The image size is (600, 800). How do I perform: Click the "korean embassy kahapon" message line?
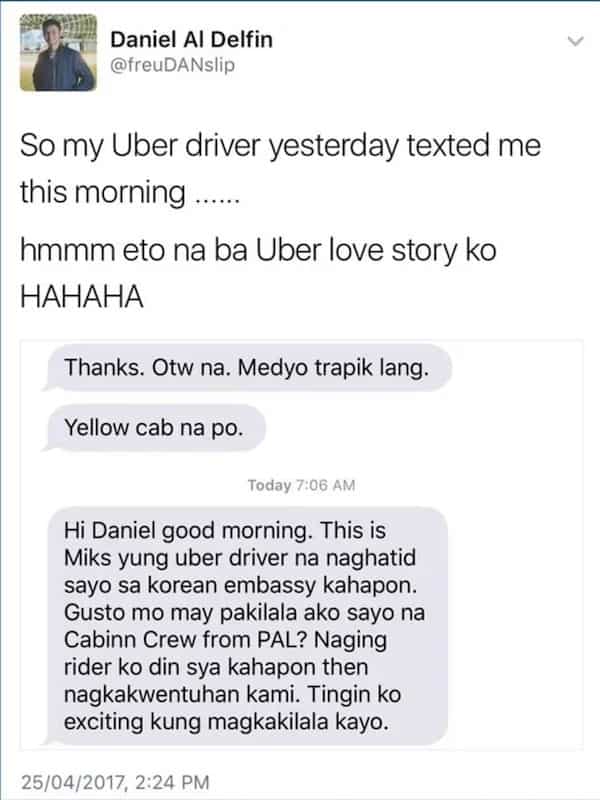pyautogui.click(x=240, y=585)
